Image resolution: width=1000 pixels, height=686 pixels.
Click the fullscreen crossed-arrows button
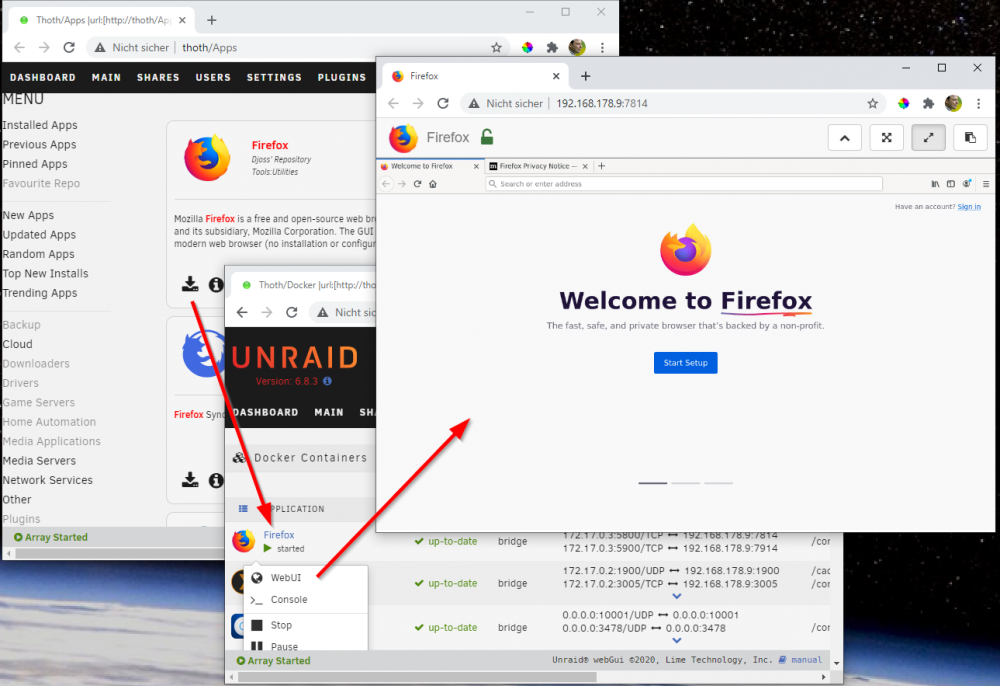[x=886, y=138]
